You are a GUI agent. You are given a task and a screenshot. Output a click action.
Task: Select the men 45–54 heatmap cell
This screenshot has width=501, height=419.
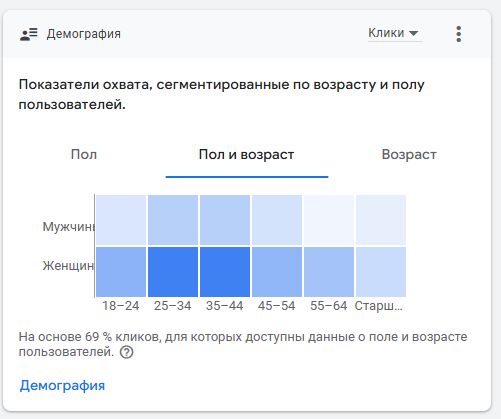tap(277, 220)
